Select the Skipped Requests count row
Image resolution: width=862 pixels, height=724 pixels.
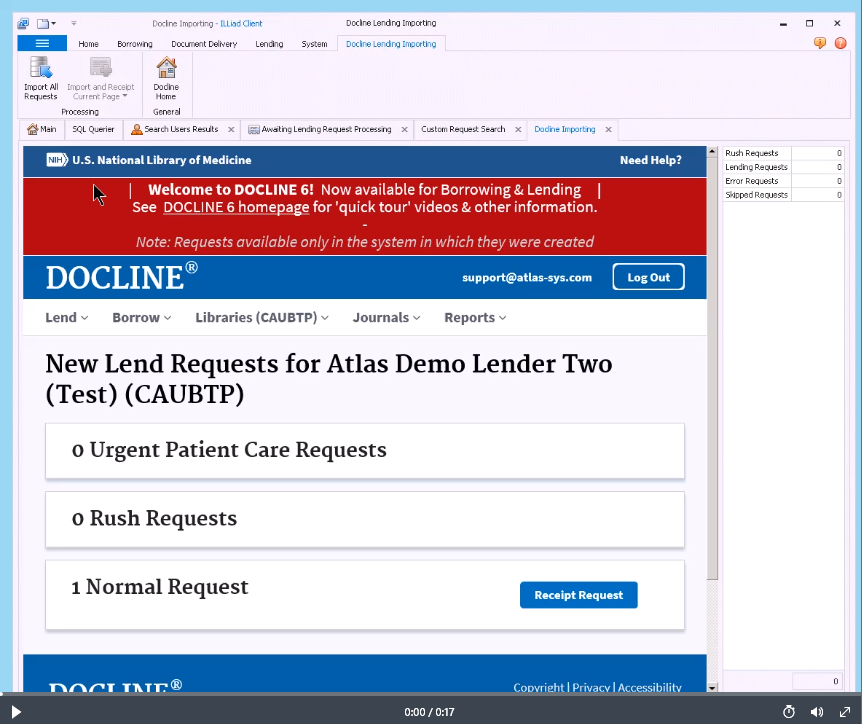pyautogui.click(x=783, y=195)
